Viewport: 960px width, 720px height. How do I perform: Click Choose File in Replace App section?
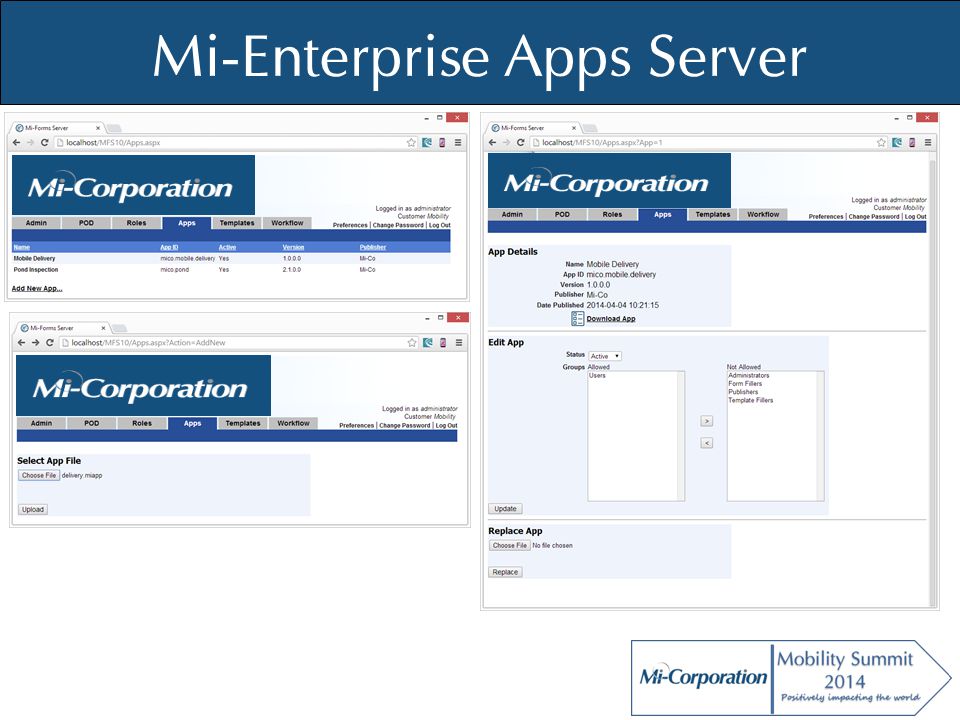tap(509, 546)
